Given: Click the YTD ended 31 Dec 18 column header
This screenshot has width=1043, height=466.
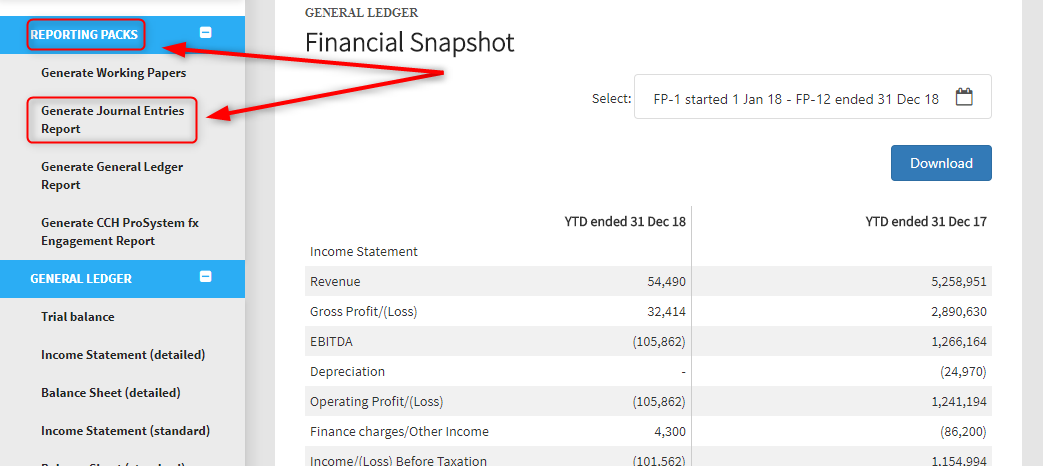Looking at the screenshot, I should click(x=625, y=221).
